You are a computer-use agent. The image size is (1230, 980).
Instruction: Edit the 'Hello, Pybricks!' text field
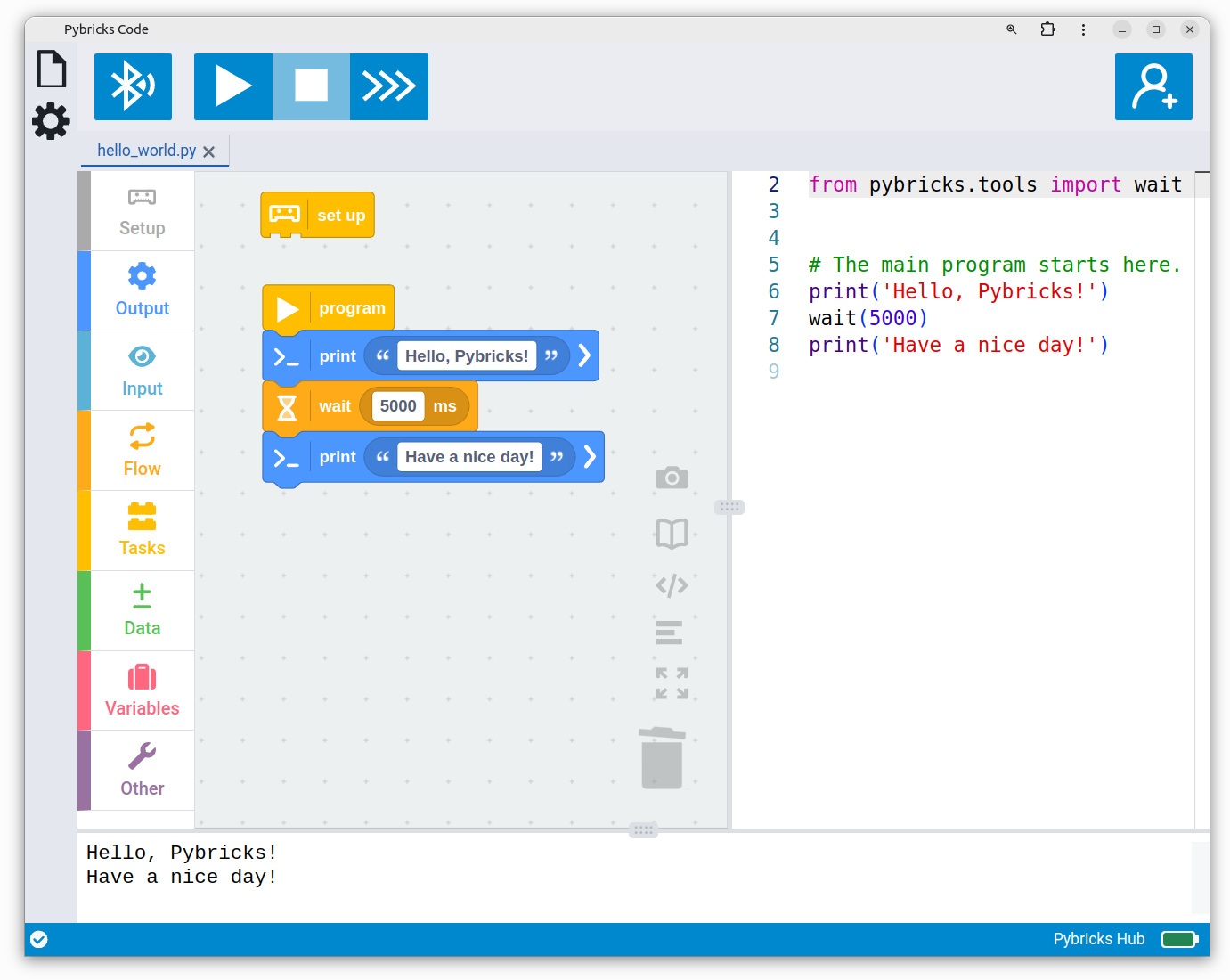coord(467,356)
